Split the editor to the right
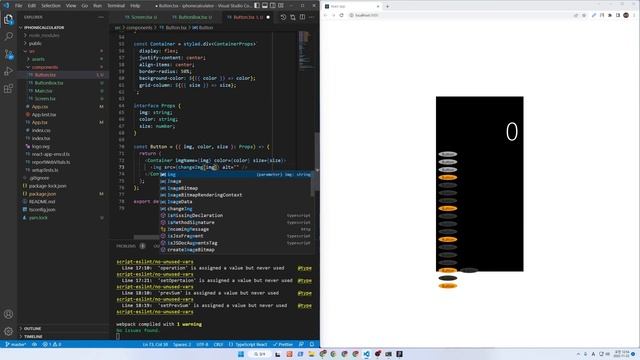The width and height of the screenshot is (640, 360). (x=302, y=17)
